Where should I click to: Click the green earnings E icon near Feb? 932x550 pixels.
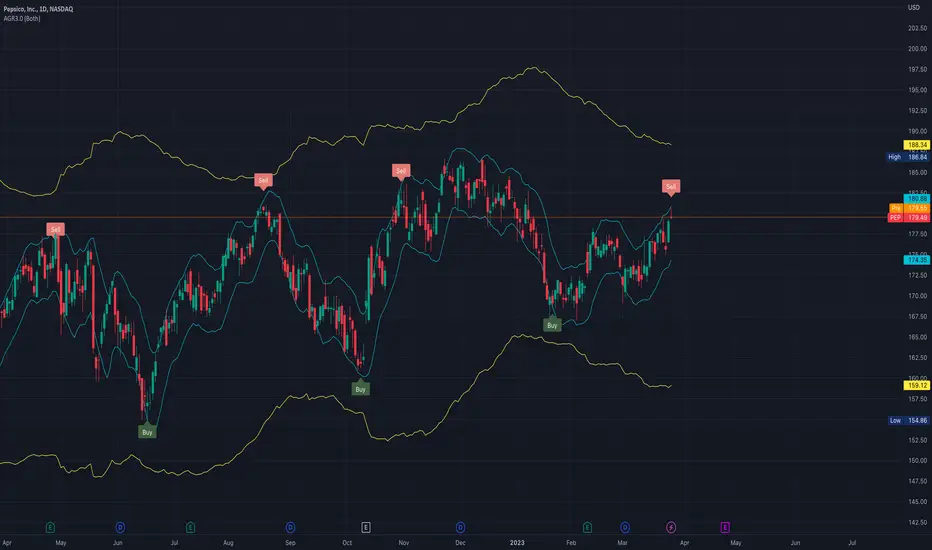click(587, 527)
